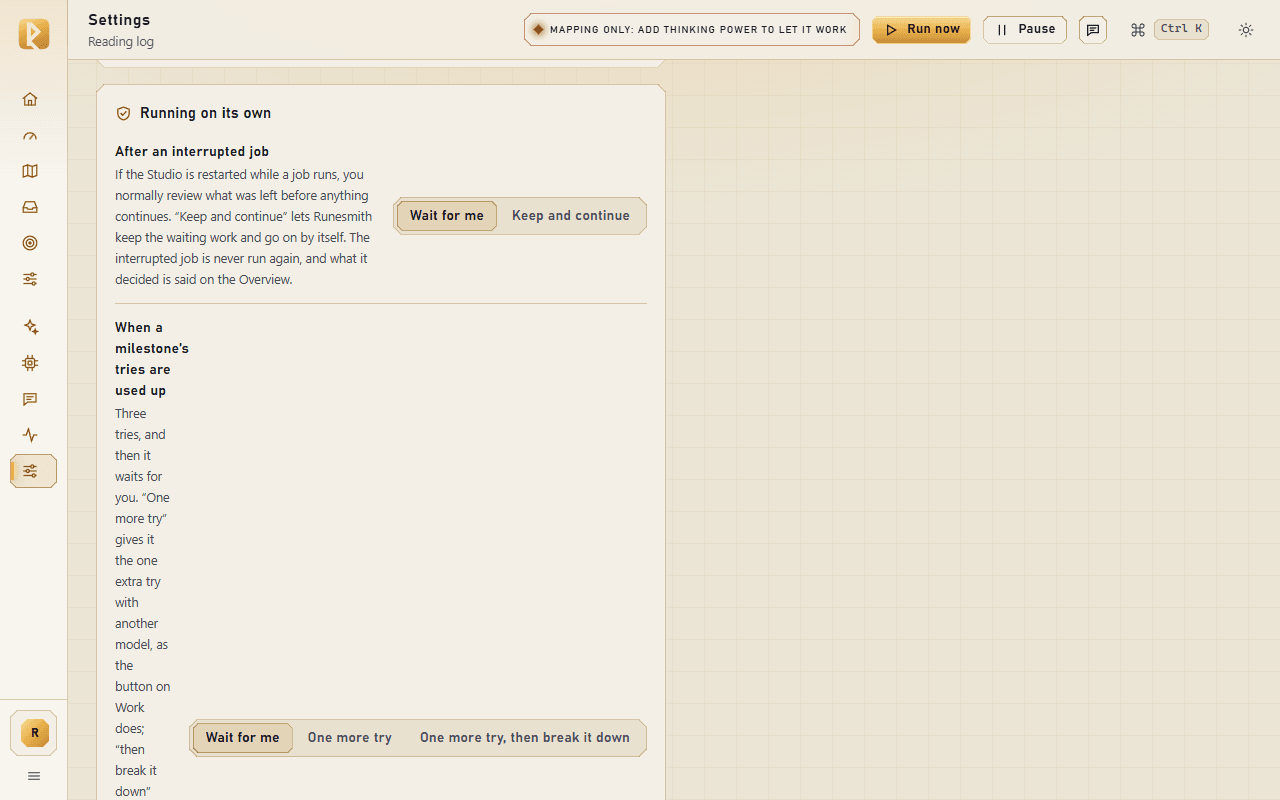Open the sparkles icon in sidebar
Viewport: 1280px width, 800px height.
pyautogui.click(x=30, y=327)
